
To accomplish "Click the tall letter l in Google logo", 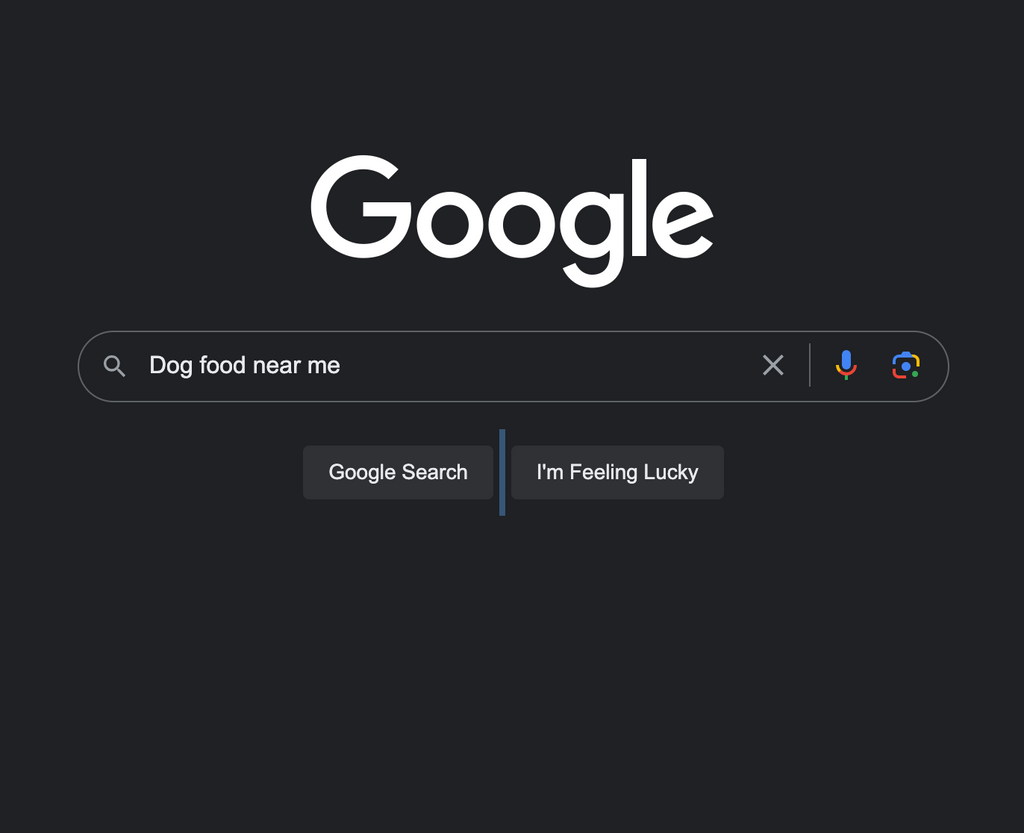I will (639, 207).
